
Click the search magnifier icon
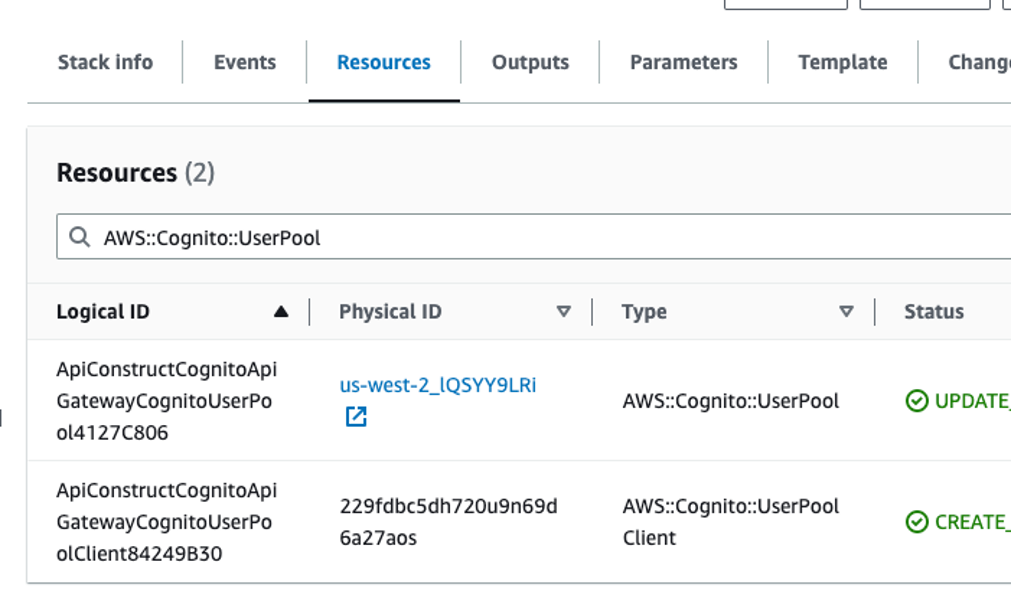click(80, 237)
